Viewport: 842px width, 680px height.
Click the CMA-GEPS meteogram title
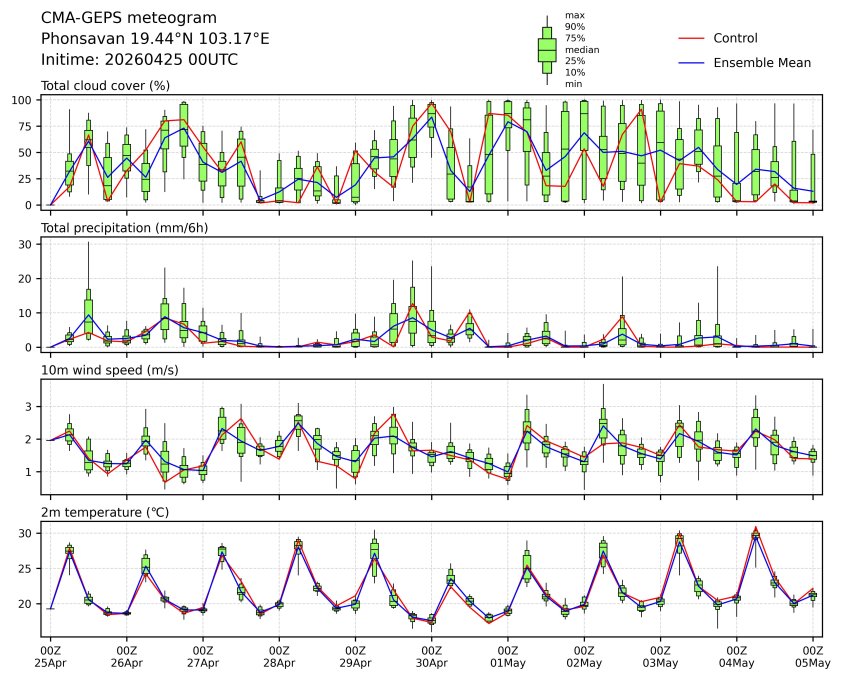(124, 18)
